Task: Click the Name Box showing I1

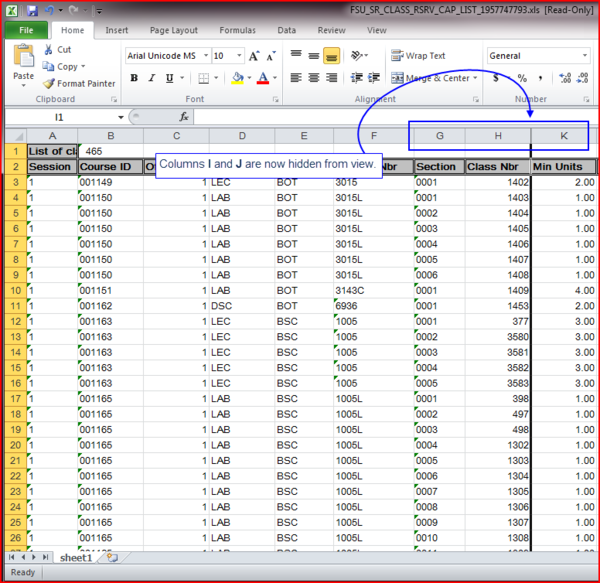Action: point(60,117)
